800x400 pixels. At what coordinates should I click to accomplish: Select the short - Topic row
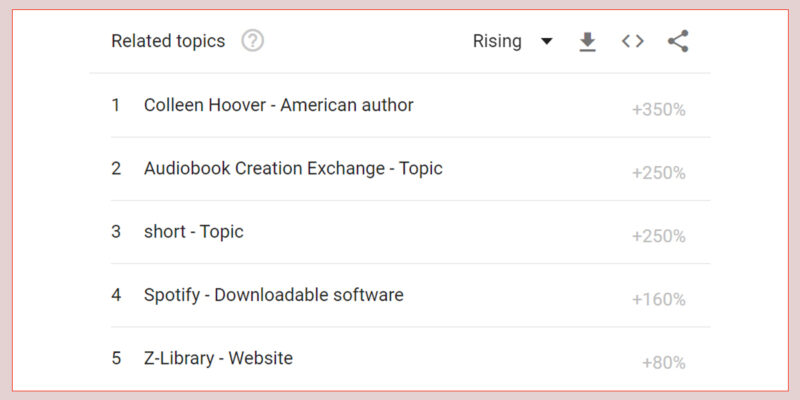click(410, 232)
